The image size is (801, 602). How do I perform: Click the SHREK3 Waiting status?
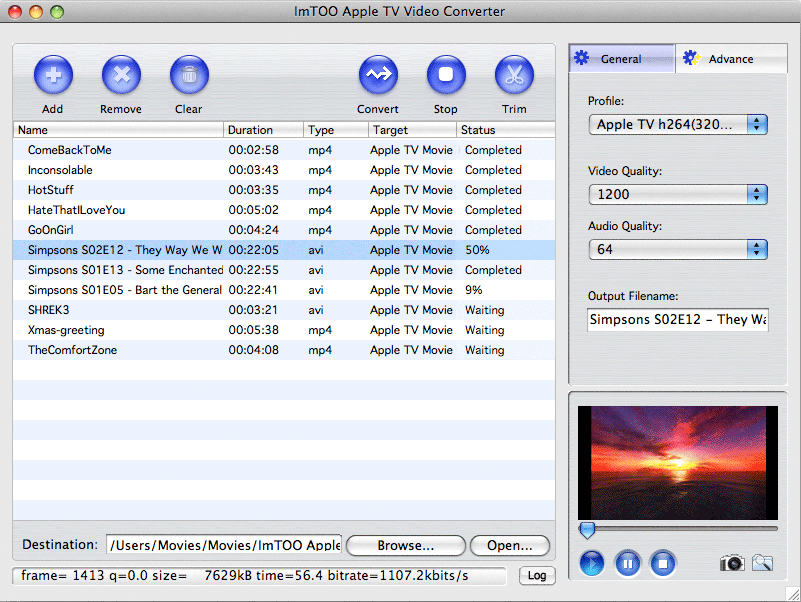pos(484,310)
